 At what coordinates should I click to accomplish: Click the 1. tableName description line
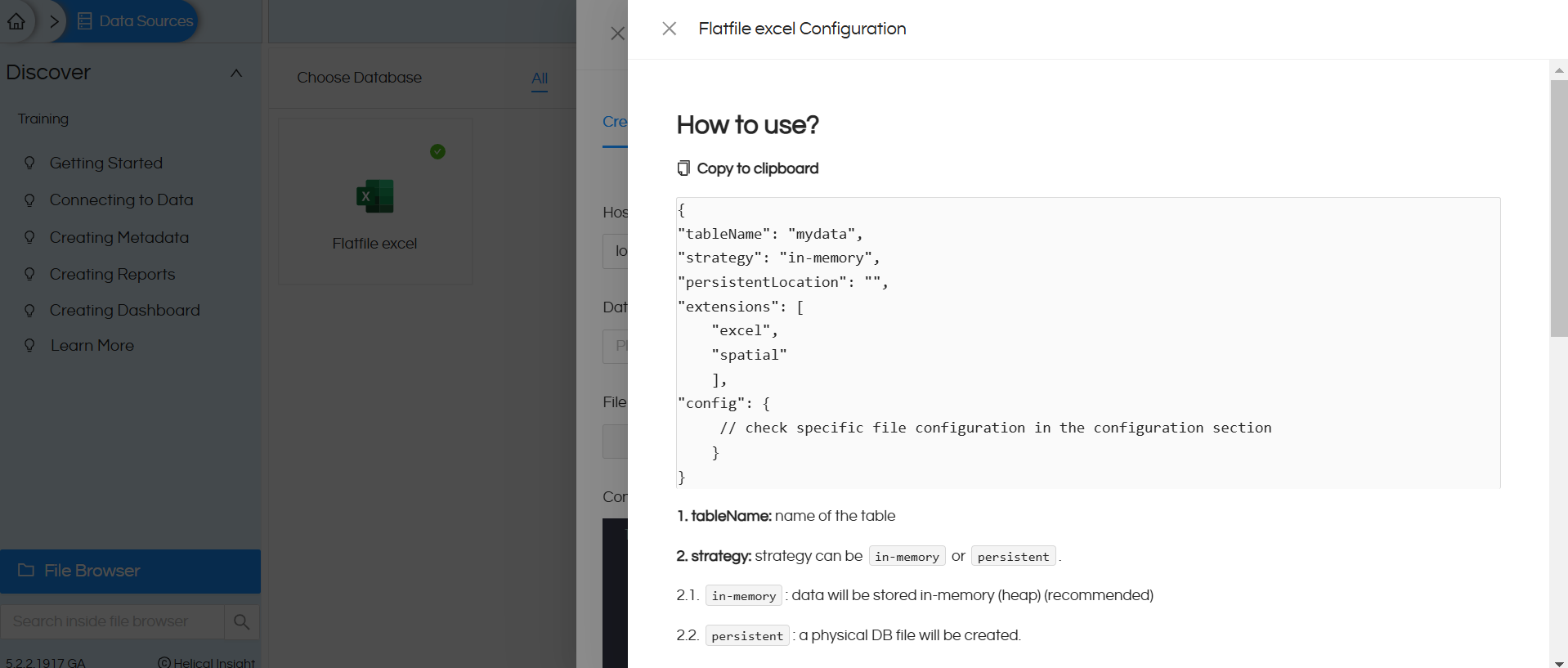coord(786,516)
